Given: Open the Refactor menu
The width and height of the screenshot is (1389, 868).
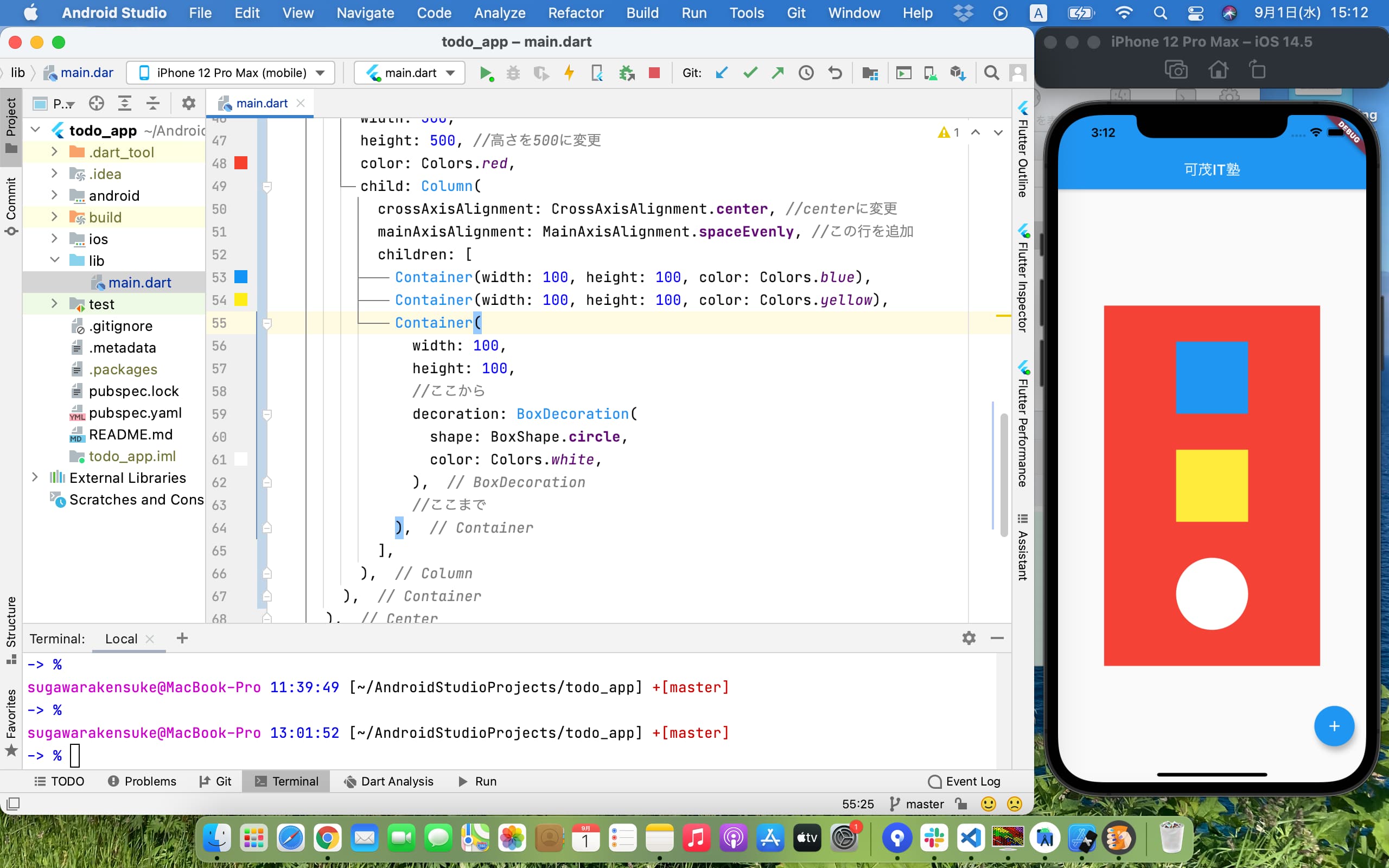Looking at the screenshot, I should [575, 12].
